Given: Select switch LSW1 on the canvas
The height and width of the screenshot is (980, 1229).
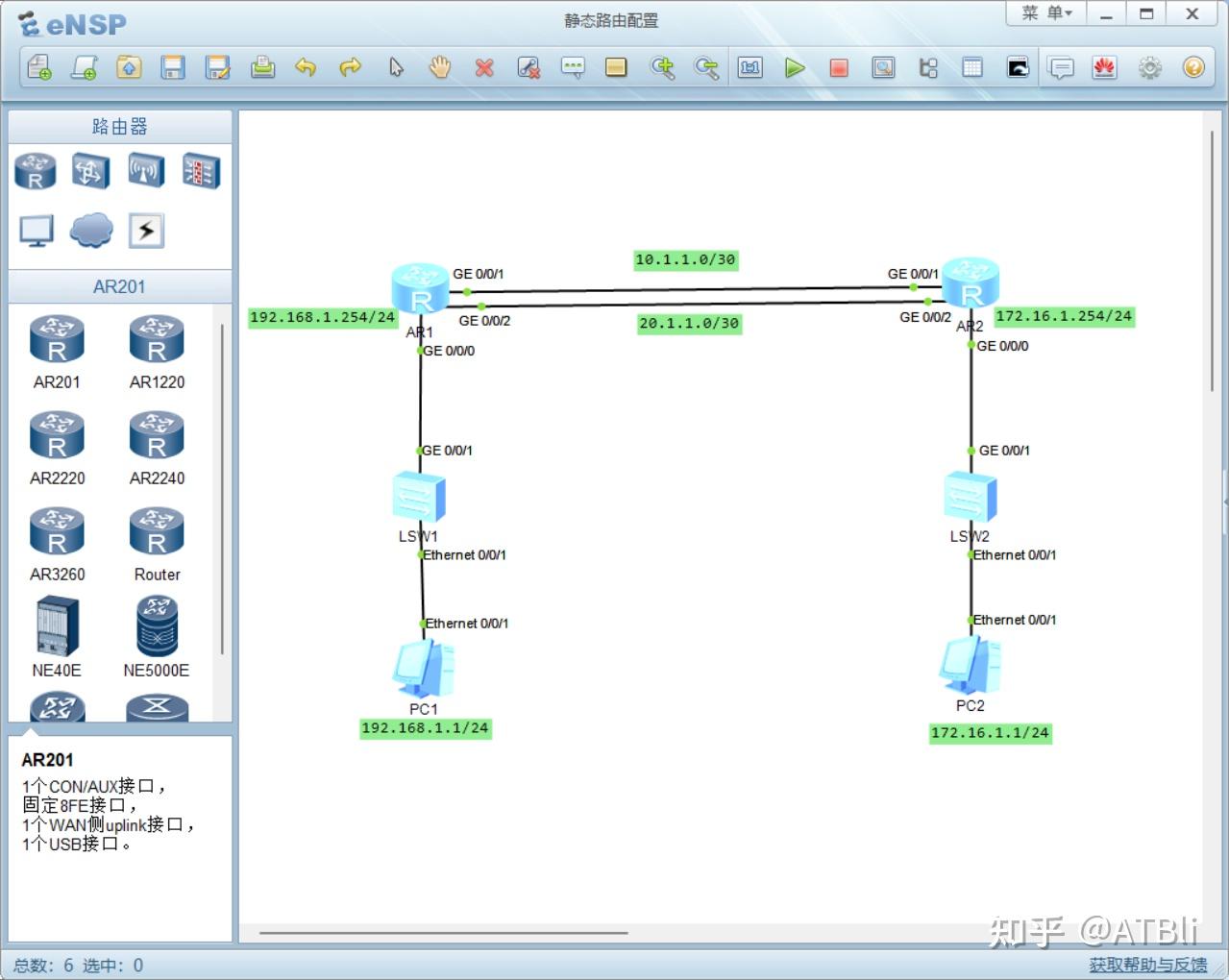Looking at the screenshot, I should (x=419, y=497).
